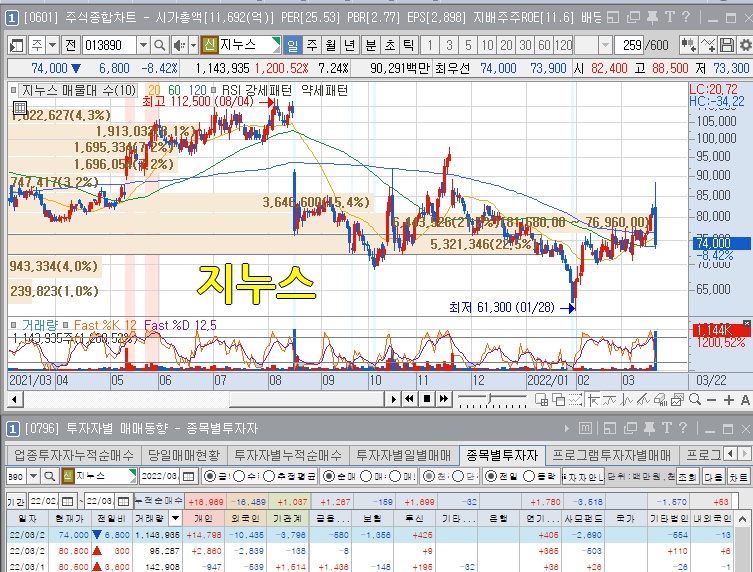Click the 분 minute period button
The height and width of the screenshot is (572, 753).
(371, 46)
